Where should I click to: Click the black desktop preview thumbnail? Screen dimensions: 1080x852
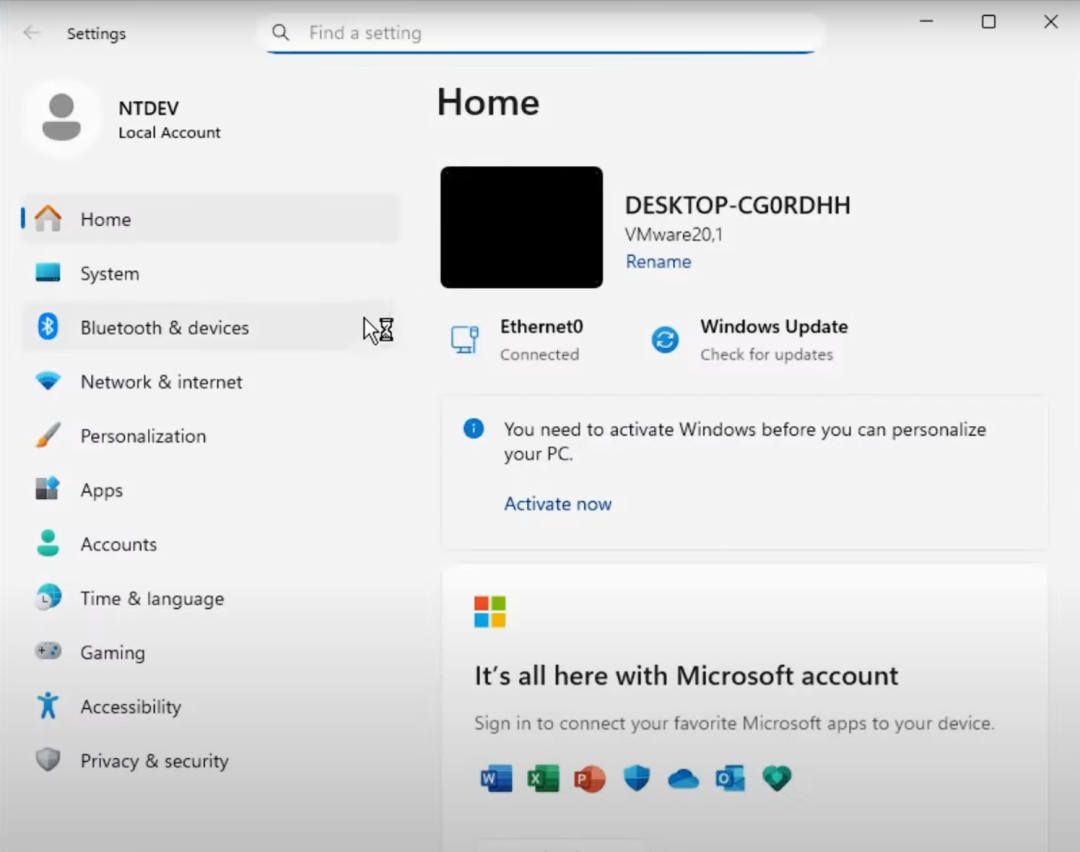[521, 227]
